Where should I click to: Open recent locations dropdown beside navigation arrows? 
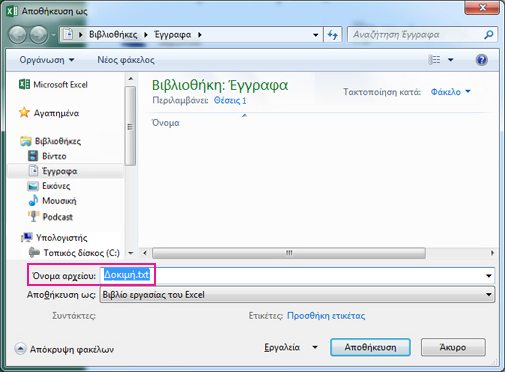53,35
